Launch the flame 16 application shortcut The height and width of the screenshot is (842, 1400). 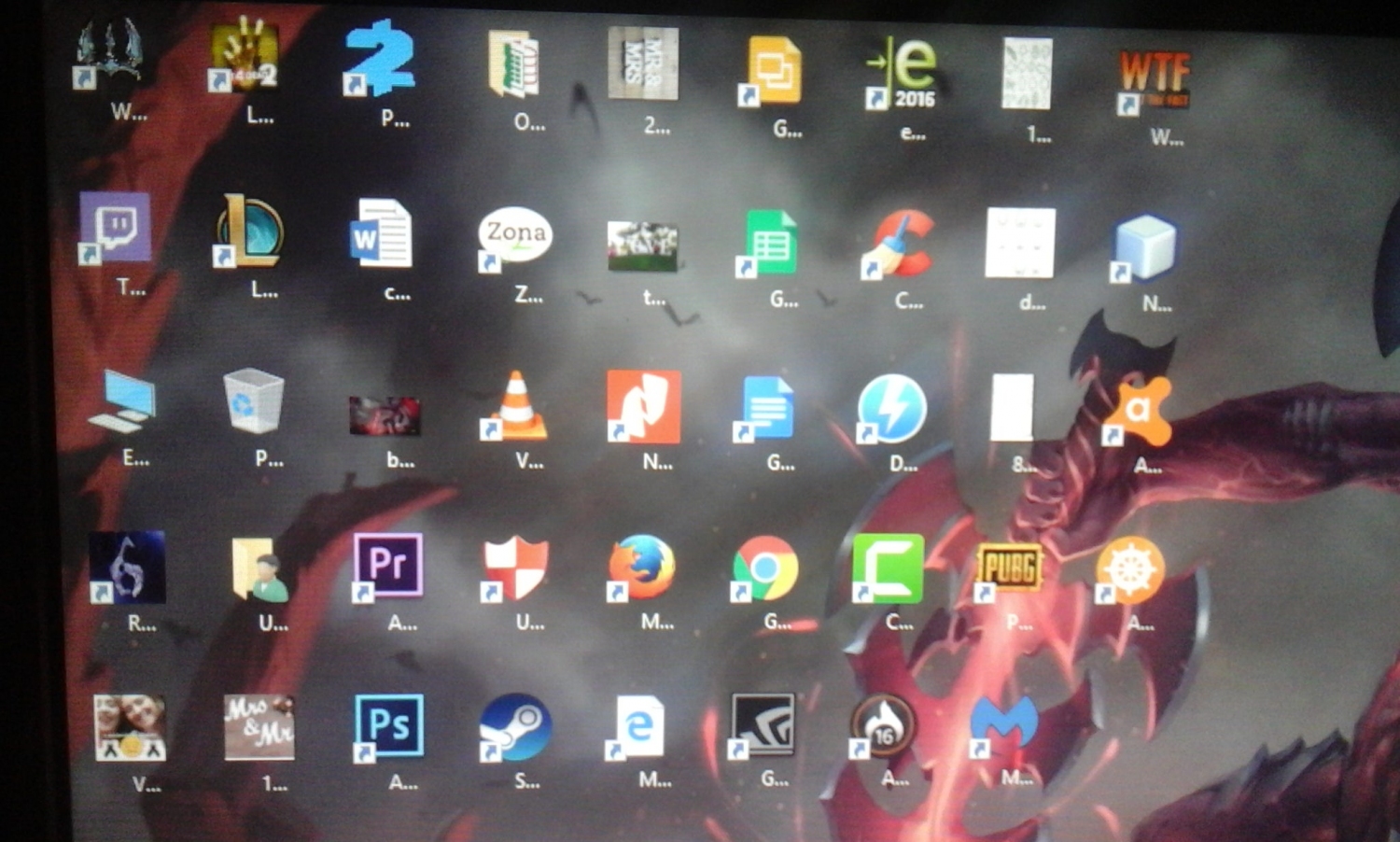[883, 725]
